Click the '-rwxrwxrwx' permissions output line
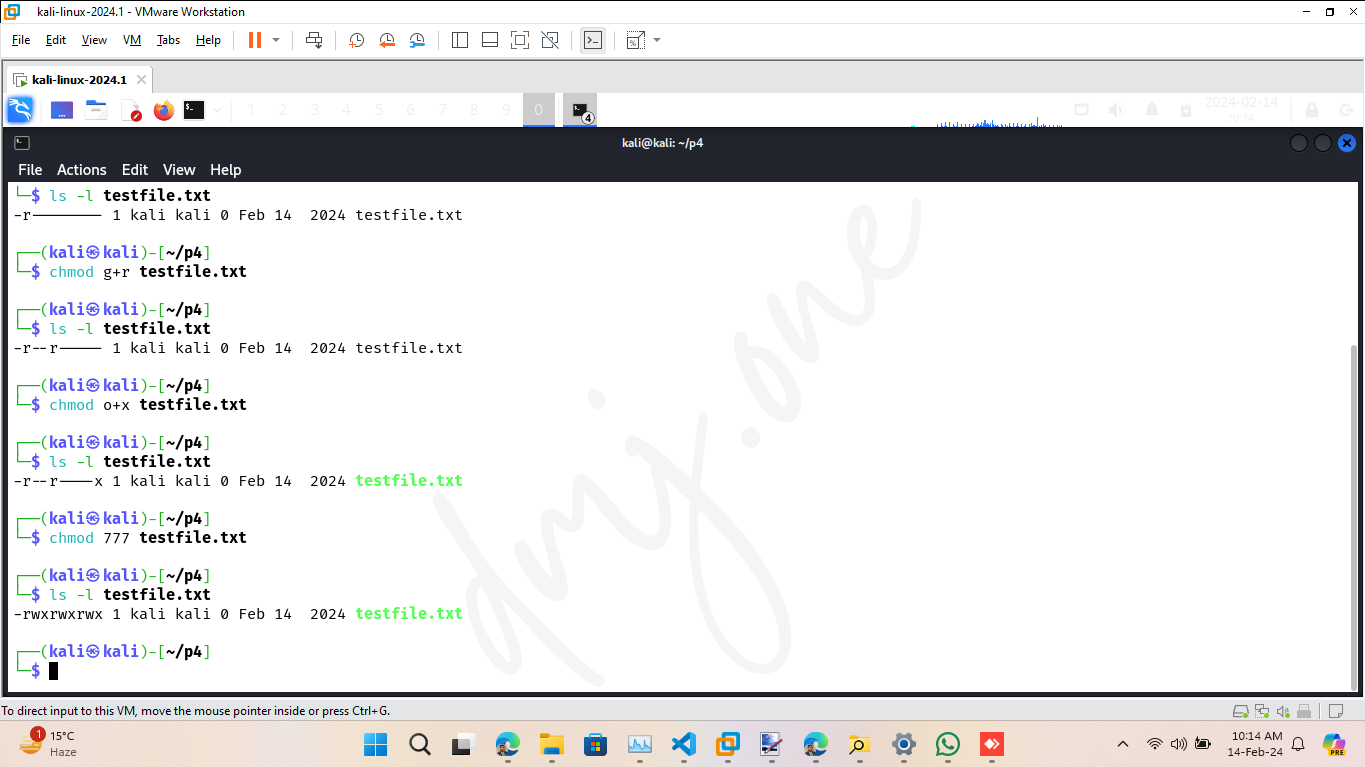1365x767 pixels. tap(238, 614)
